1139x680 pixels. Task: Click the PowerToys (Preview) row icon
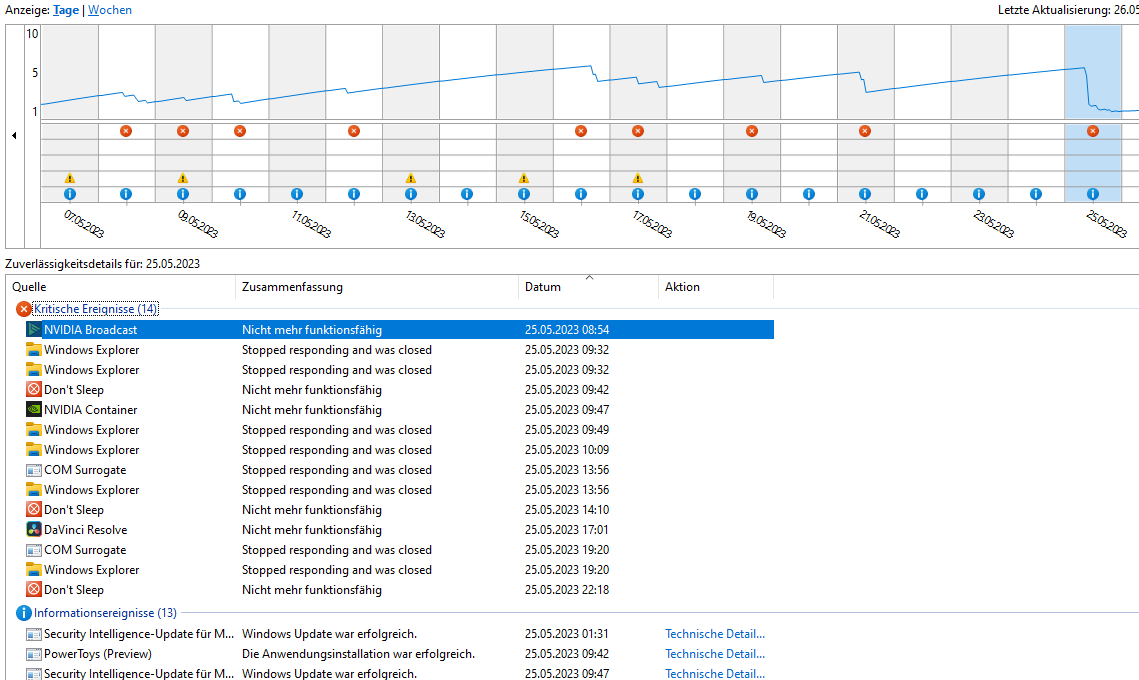pos(33,654)
